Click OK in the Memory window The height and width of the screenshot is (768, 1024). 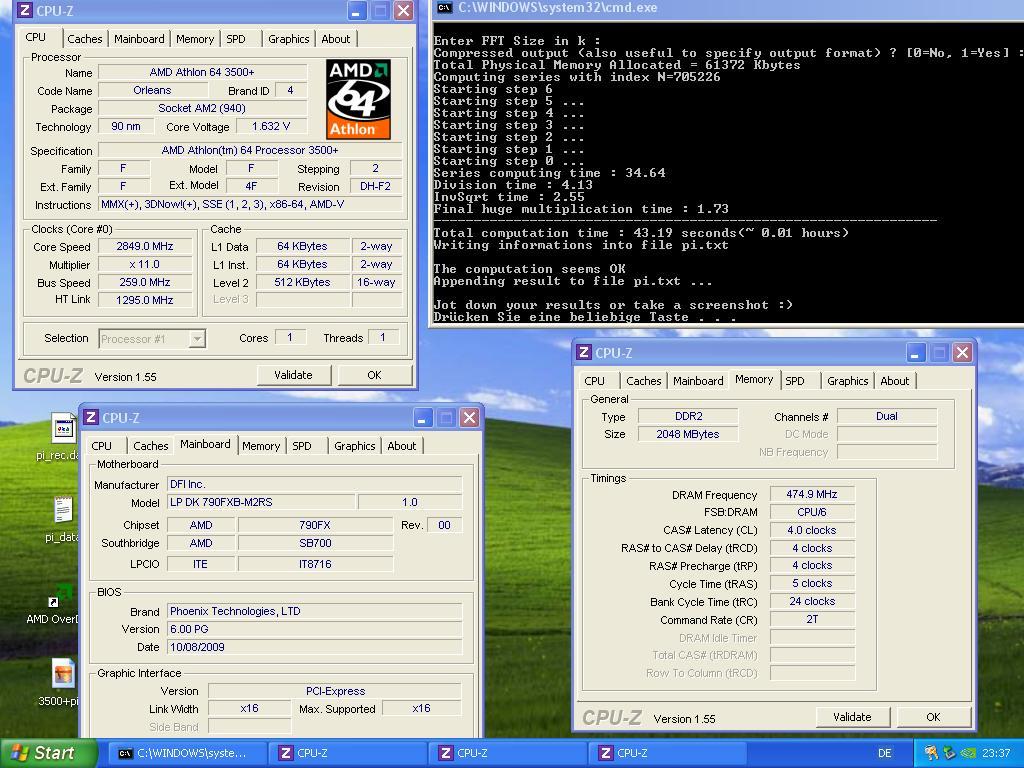[x=933, y=716]
